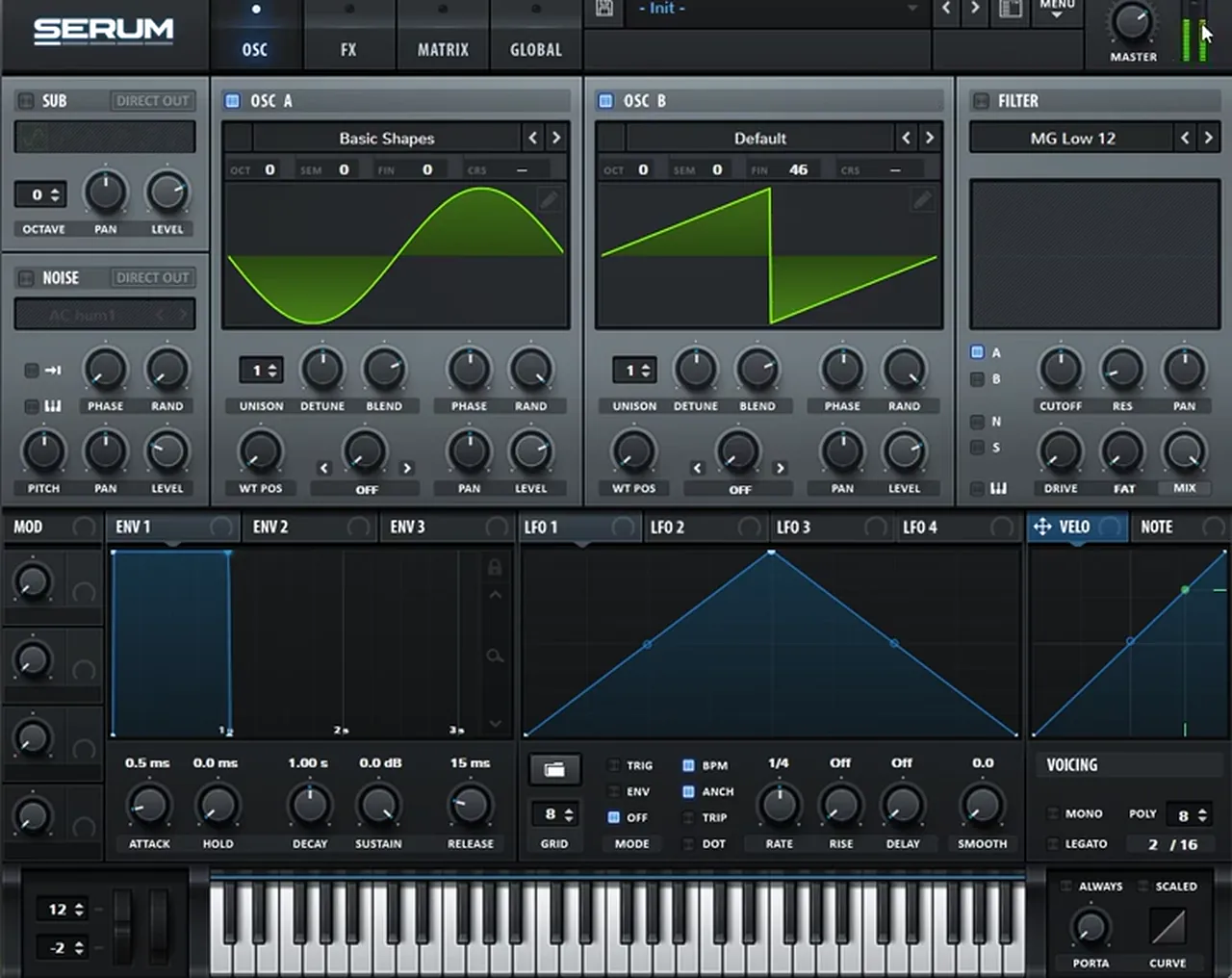Screen dimensions: 1232x978
Task: Enable MONO voicing checkbox
Action: 1053,813
